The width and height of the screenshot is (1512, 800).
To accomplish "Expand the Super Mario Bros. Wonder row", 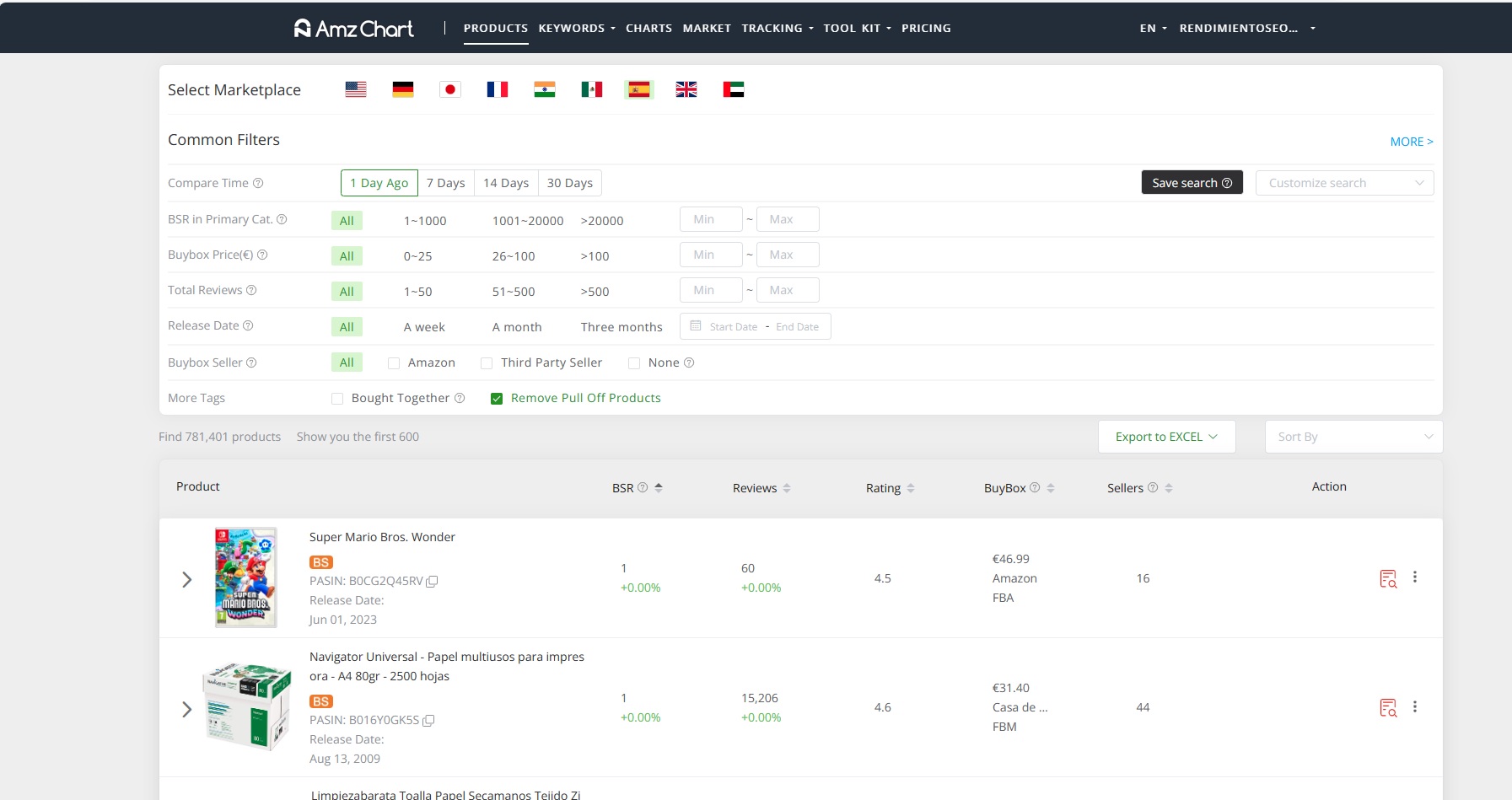I will coord(187,579).
